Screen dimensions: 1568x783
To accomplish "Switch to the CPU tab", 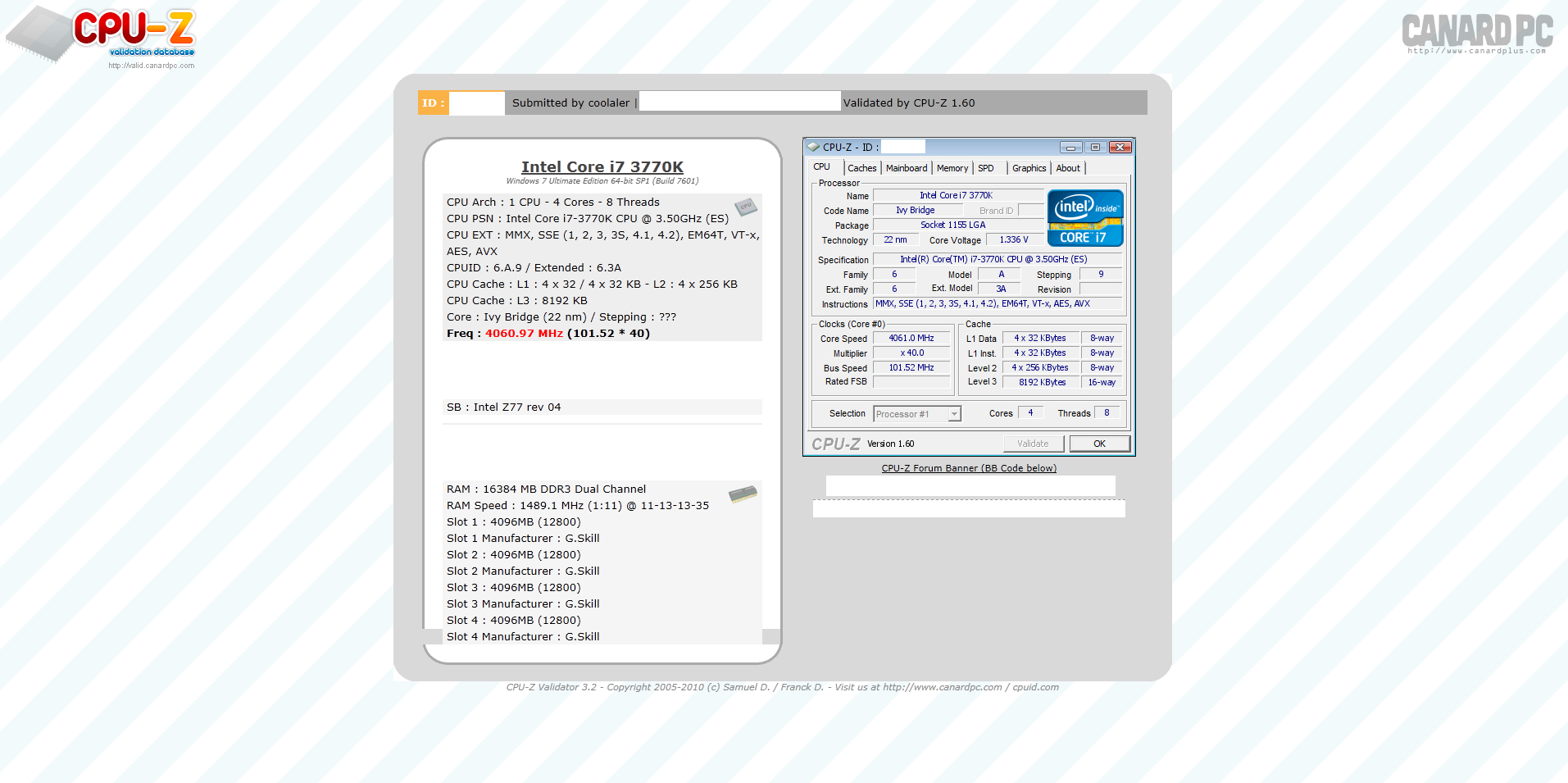I will 822,166.
